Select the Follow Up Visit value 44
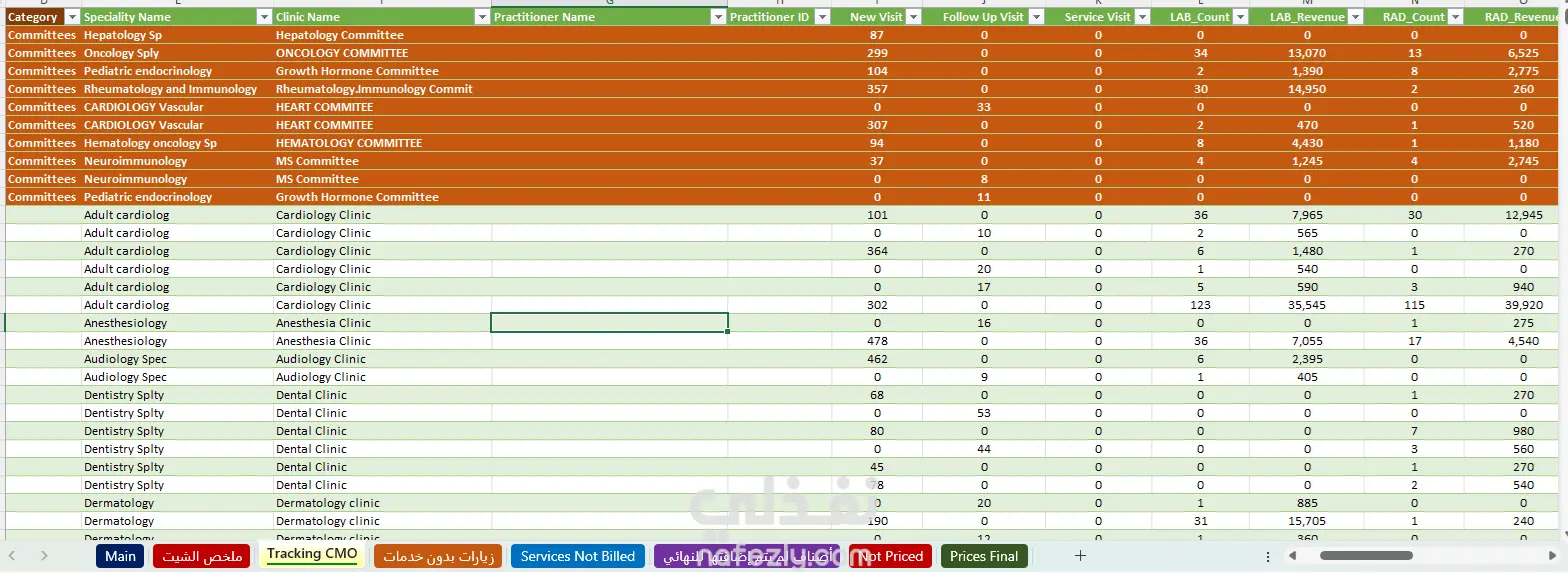 (984, 449)
